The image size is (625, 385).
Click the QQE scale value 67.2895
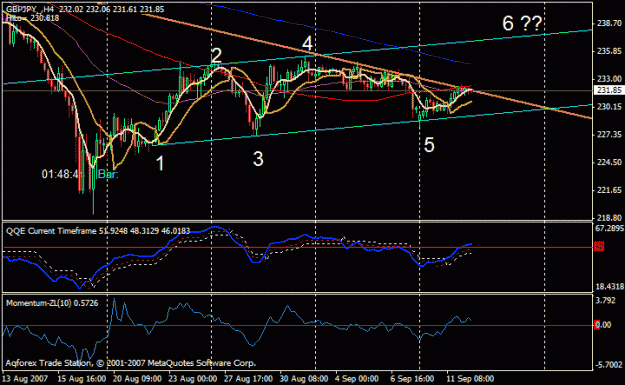tap(609, 228)
